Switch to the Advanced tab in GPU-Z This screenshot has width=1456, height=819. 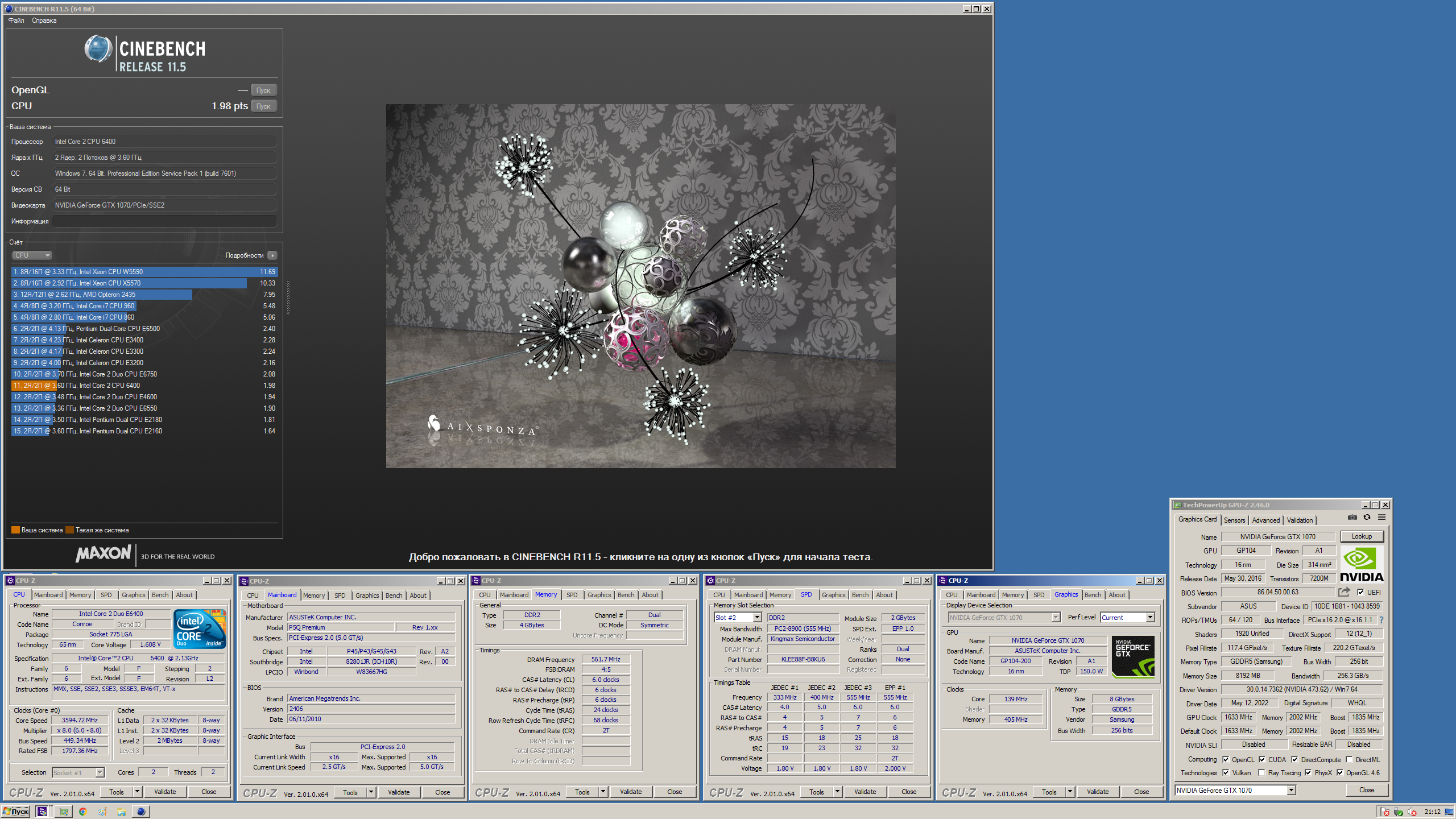[x=1265, y=520]
